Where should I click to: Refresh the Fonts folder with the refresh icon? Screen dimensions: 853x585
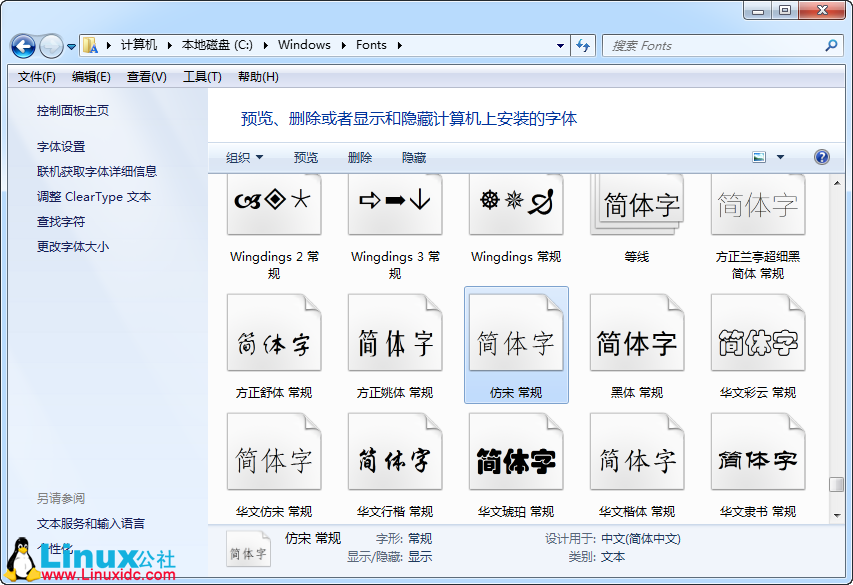[x=583, y=46]
